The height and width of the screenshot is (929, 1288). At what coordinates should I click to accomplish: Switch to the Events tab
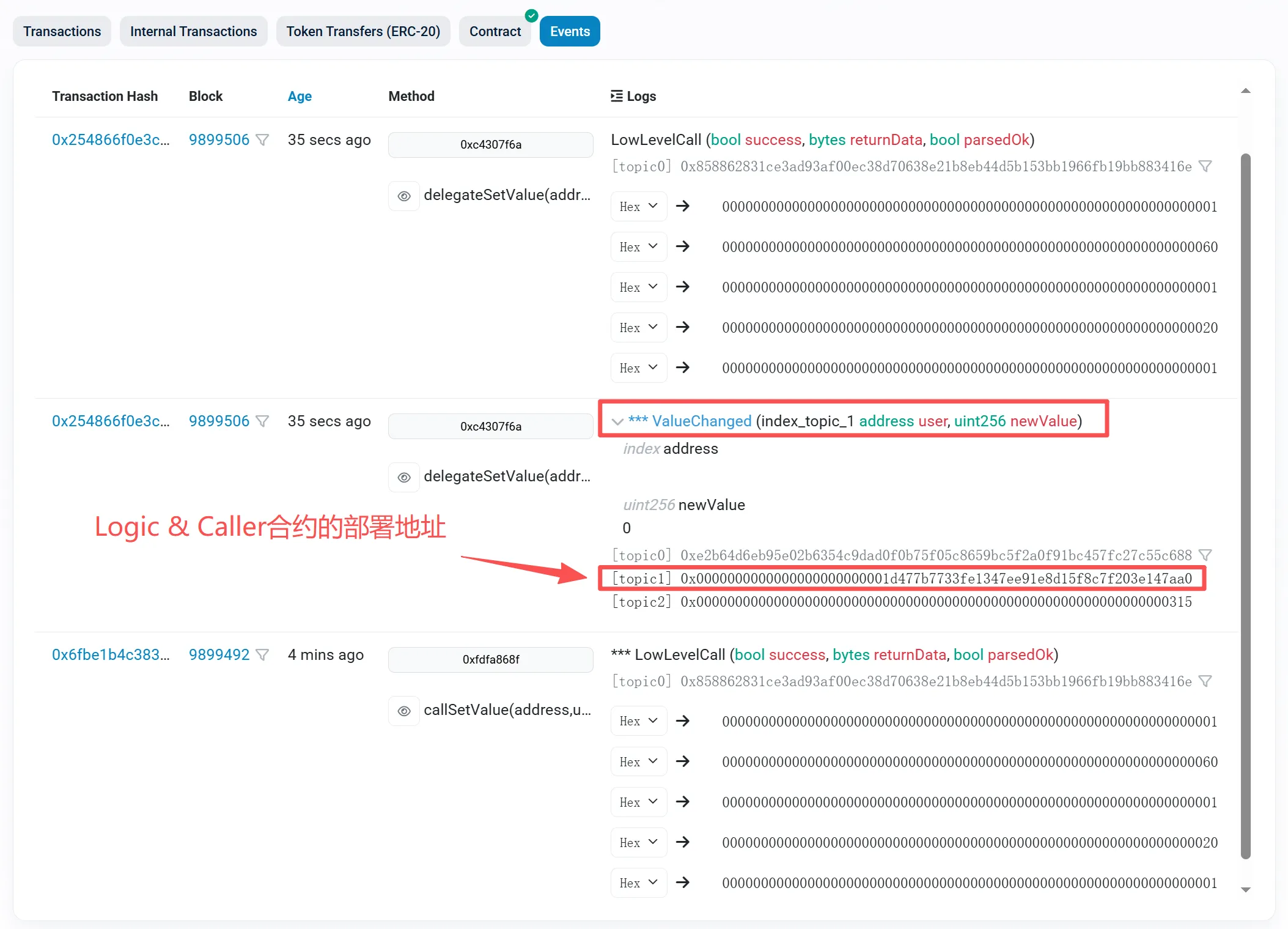pyautogui.click(x=569, y=31)
